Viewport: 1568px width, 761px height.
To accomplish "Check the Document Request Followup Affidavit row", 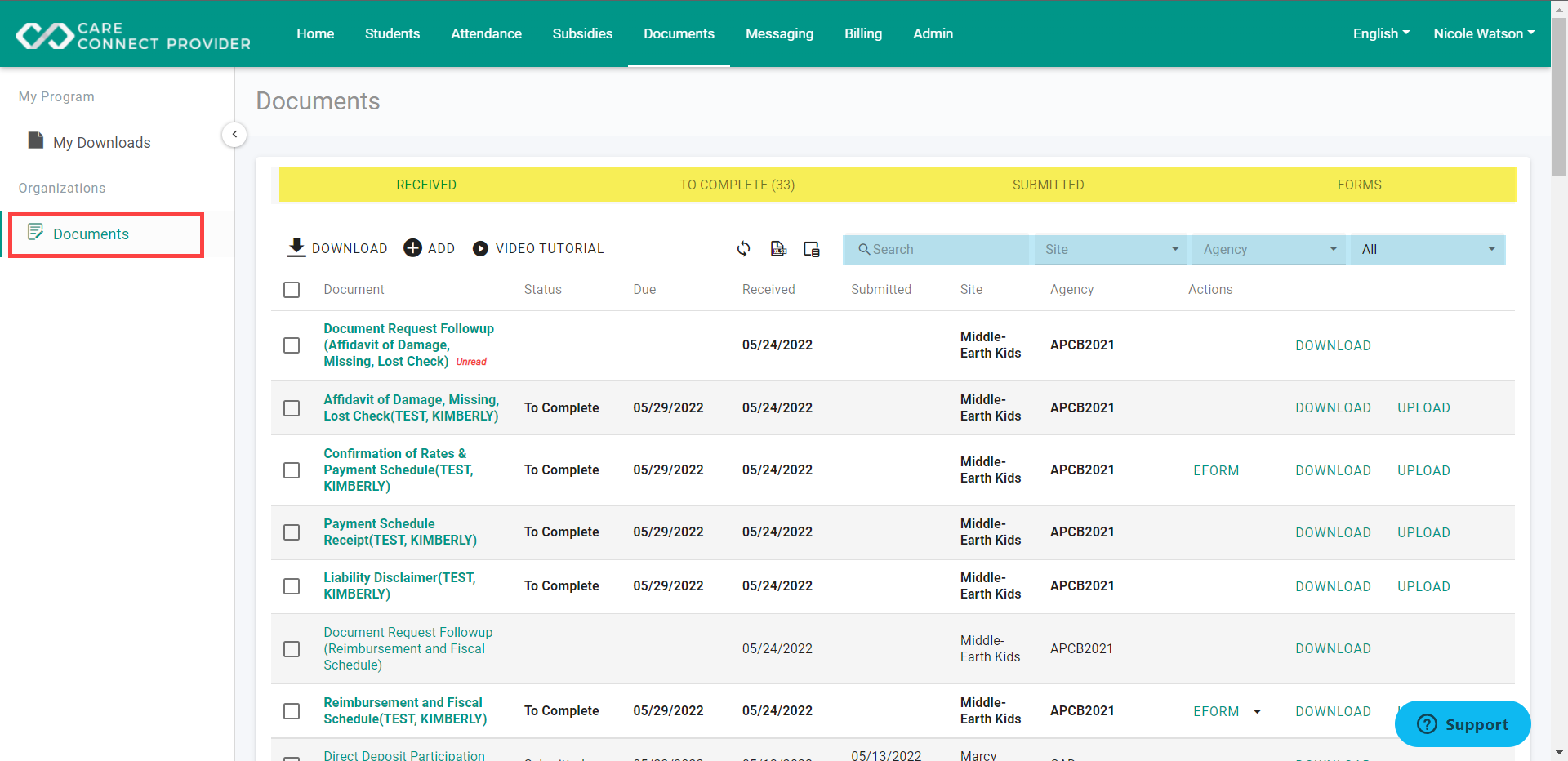I will 292,345.
